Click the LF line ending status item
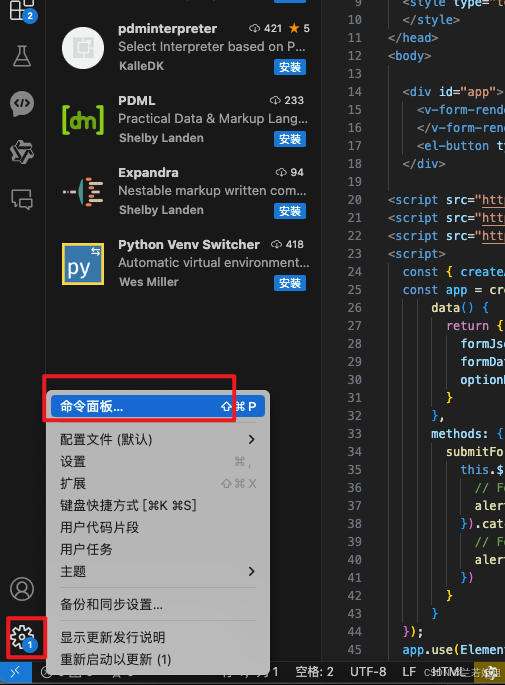Screen dimensions: 505x685 click(x=409, y=671)
